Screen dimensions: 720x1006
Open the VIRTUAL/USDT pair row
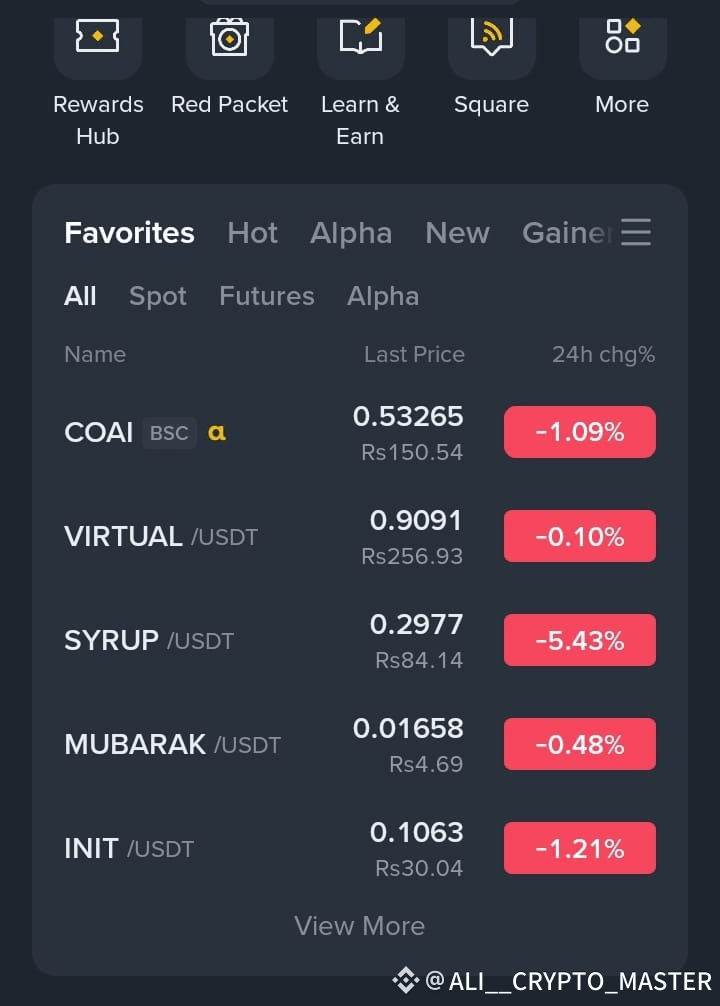[x=360, y=536]
